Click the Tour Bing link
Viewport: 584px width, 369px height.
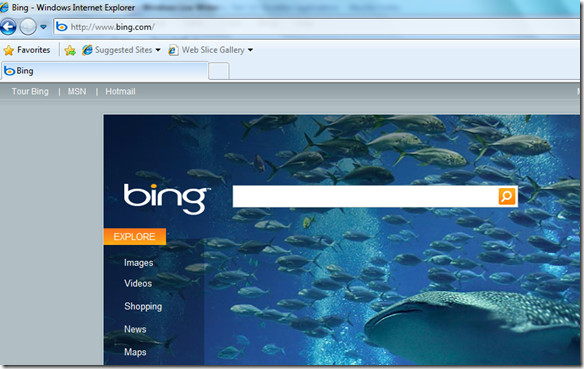(30, 92)
